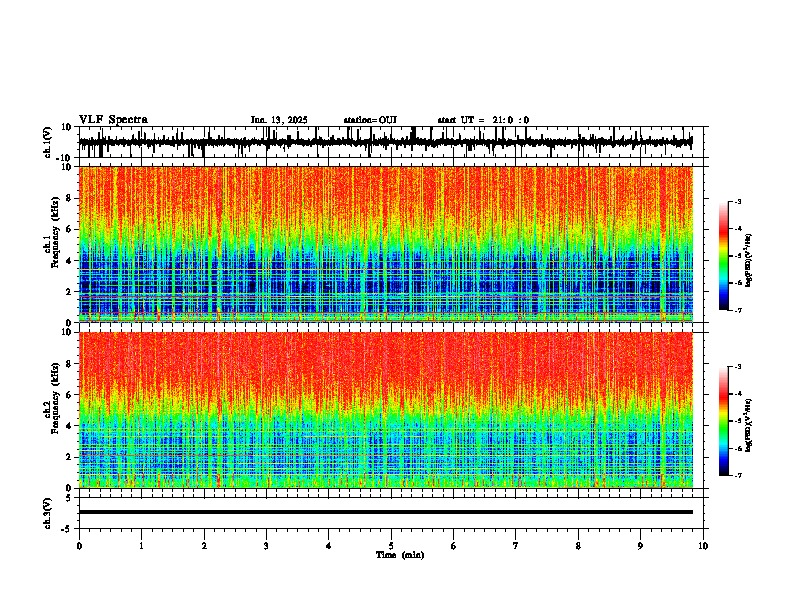Click time axis tick label "10"
Image resolution: width=792 pixels, height=612 pixels.
(703, 546)
